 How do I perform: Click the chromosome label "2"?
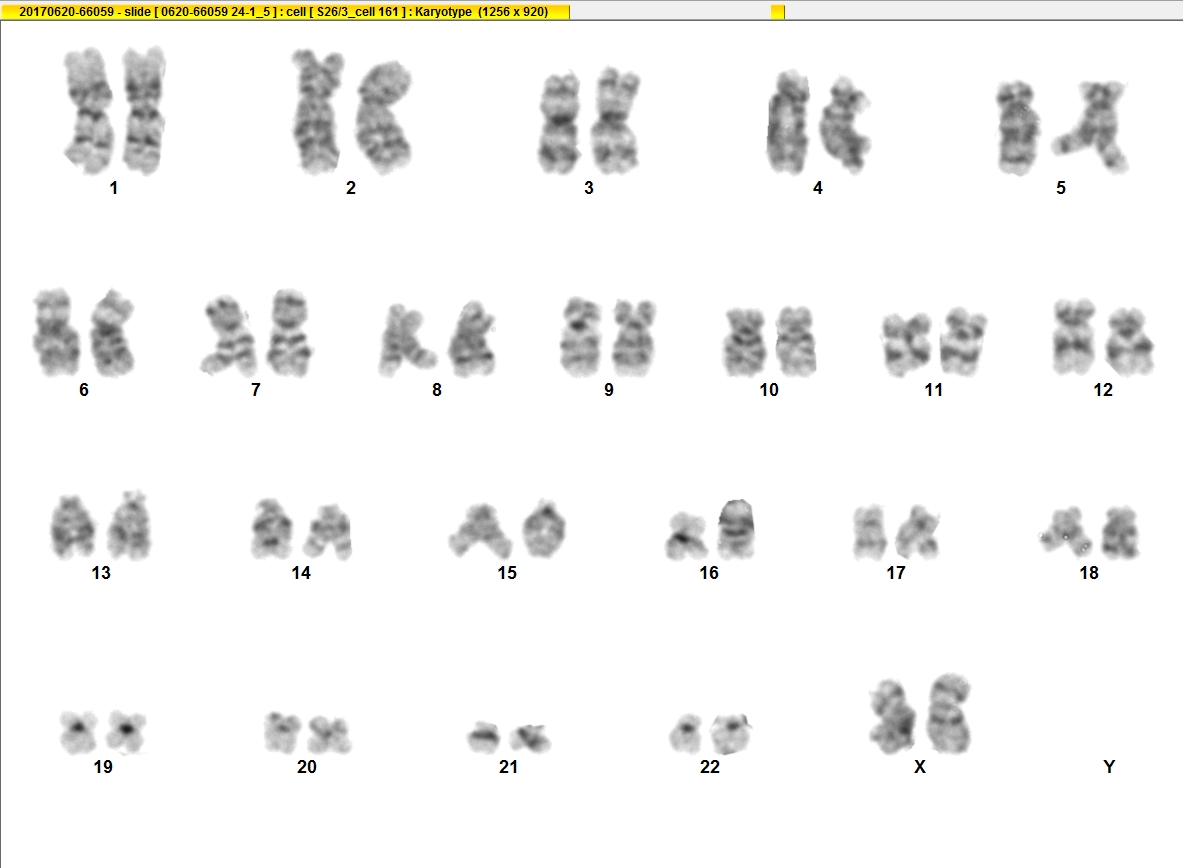(x=351, y=188)
